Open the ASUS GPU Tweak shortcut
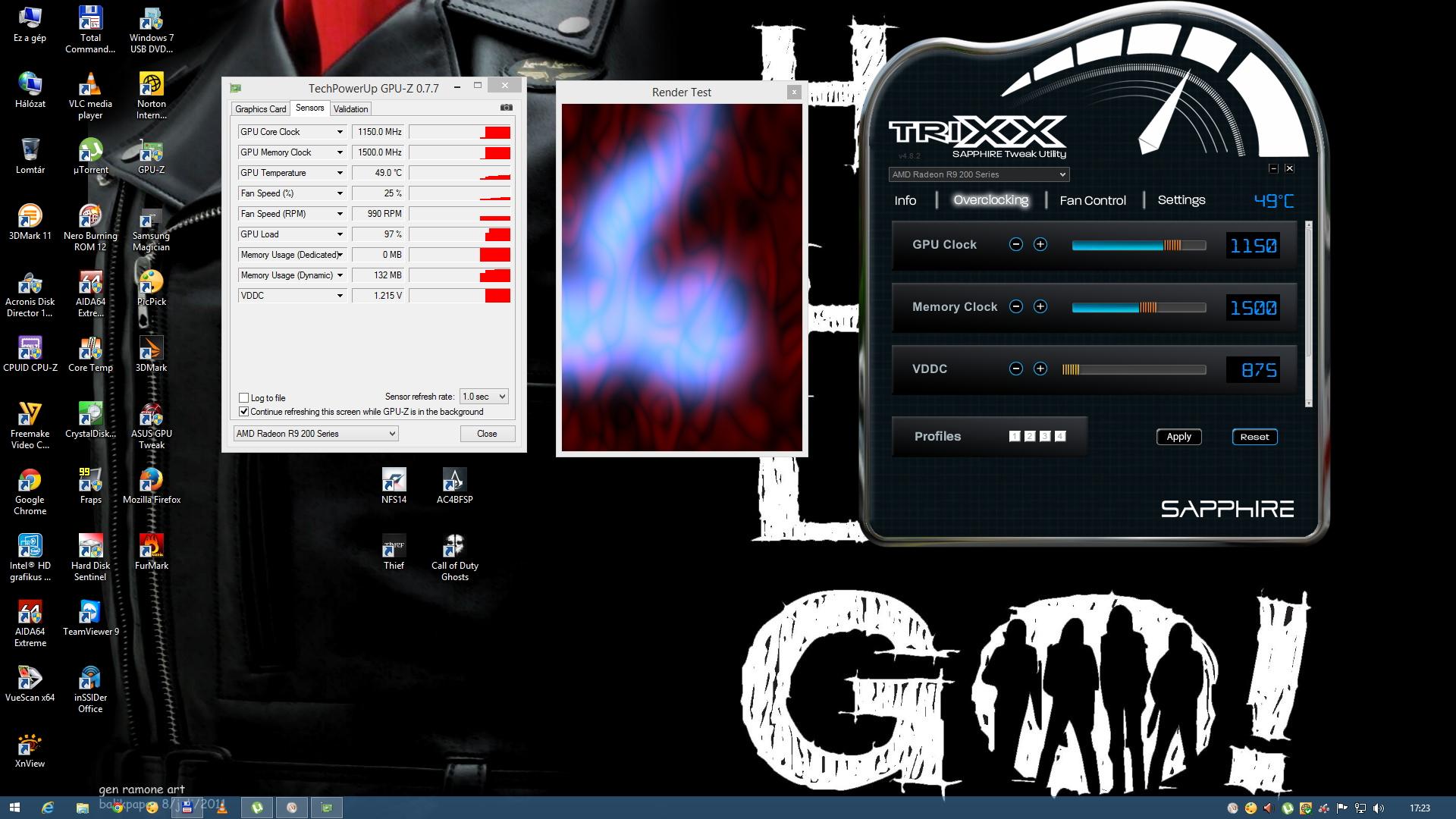The image size is (1456, 819). click(x=152, y=425)
